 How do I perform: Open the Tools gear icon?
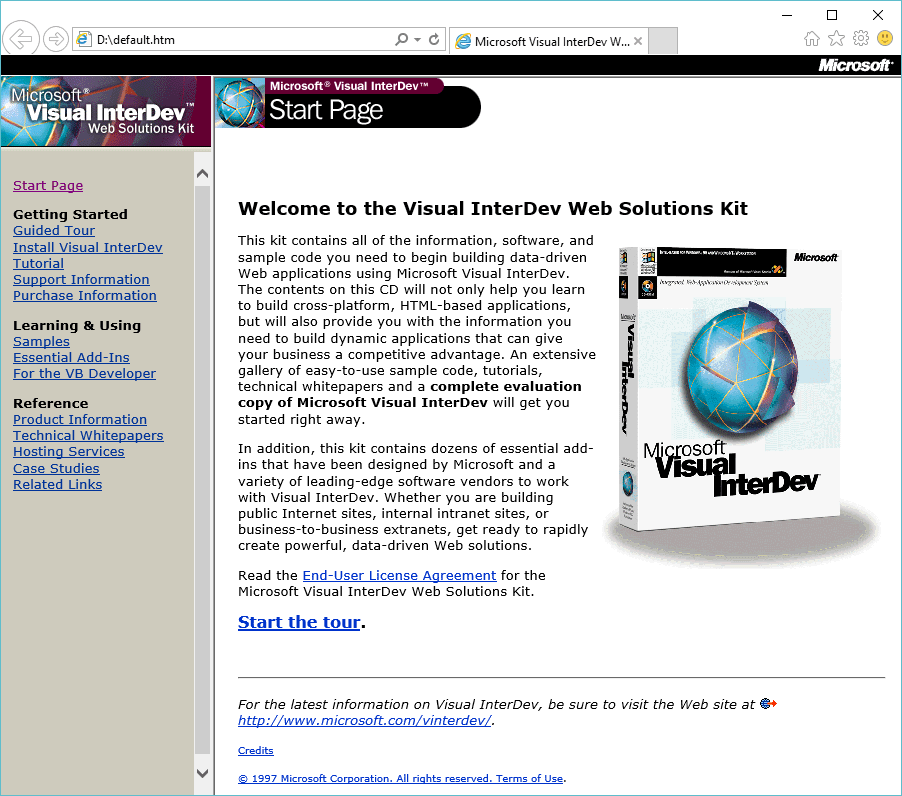(861, 39)
